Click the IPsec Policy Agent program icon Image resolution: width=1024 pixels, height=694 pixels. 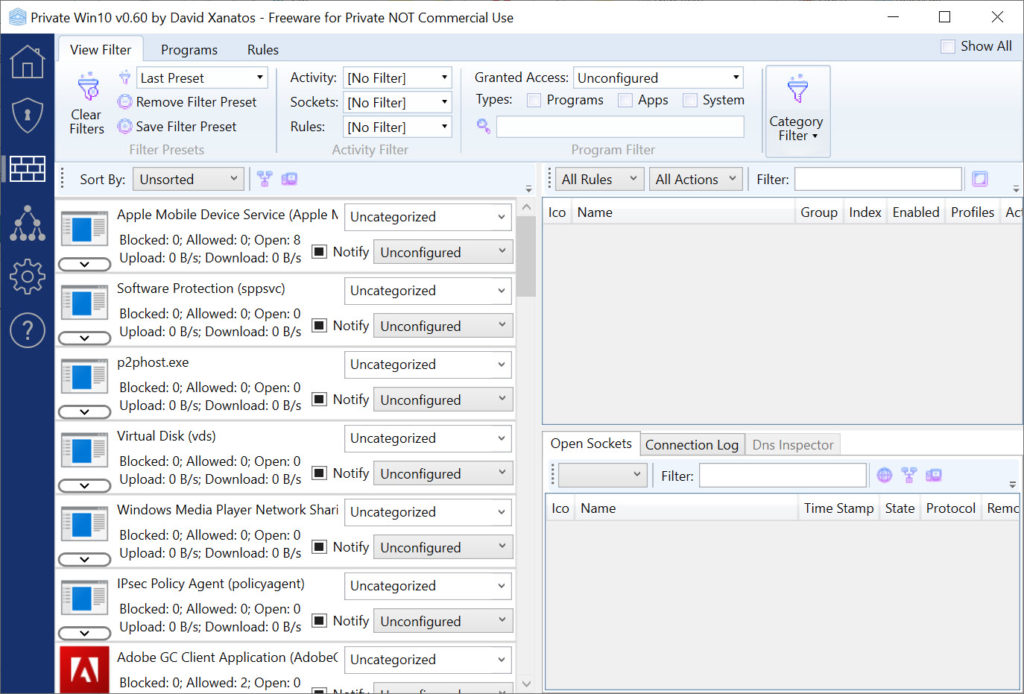84,597
